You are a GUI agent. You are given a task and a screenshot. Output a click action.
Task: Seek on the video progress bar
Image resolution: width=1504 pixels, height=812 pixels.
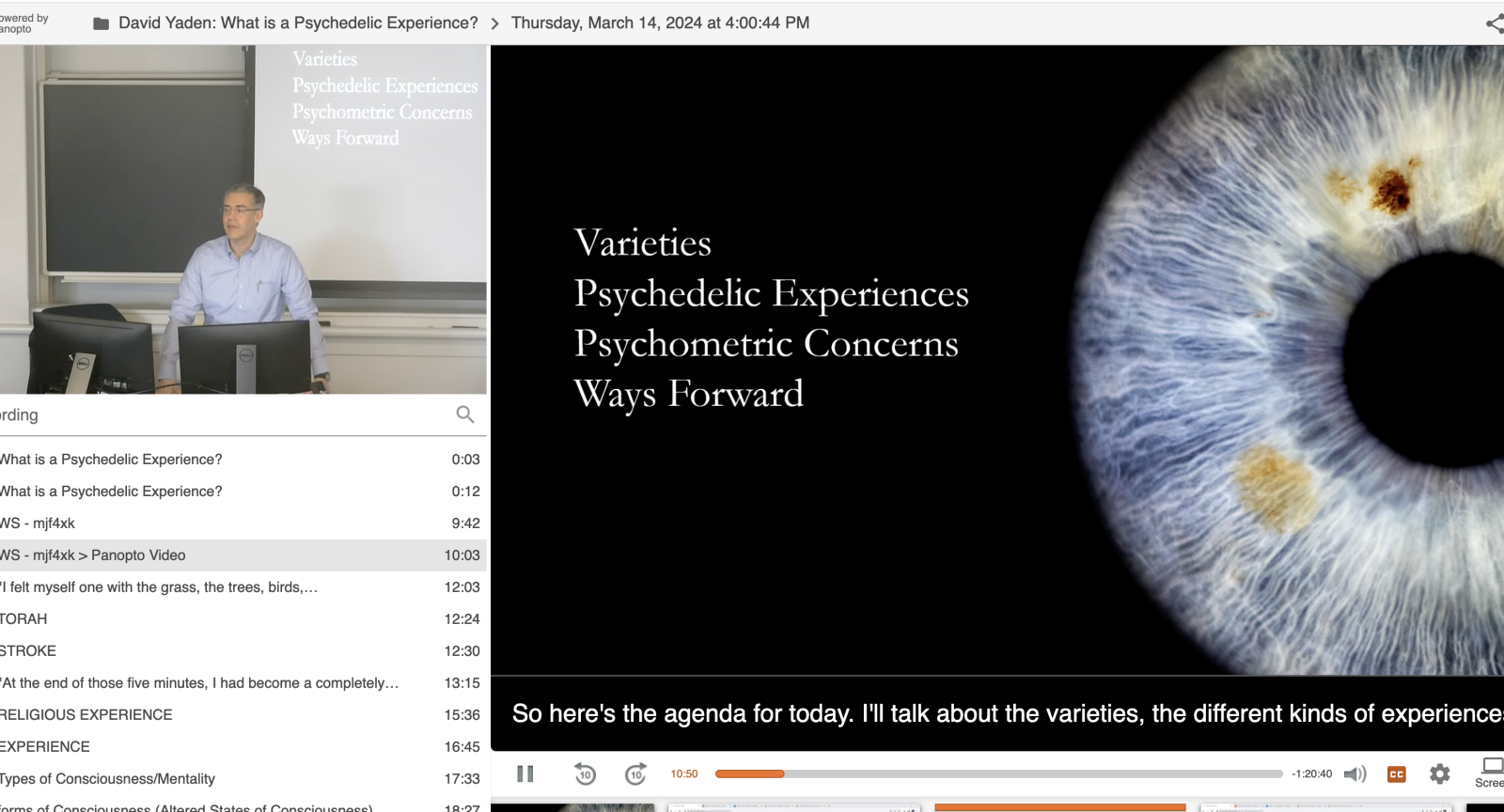(x=998, y=773)
